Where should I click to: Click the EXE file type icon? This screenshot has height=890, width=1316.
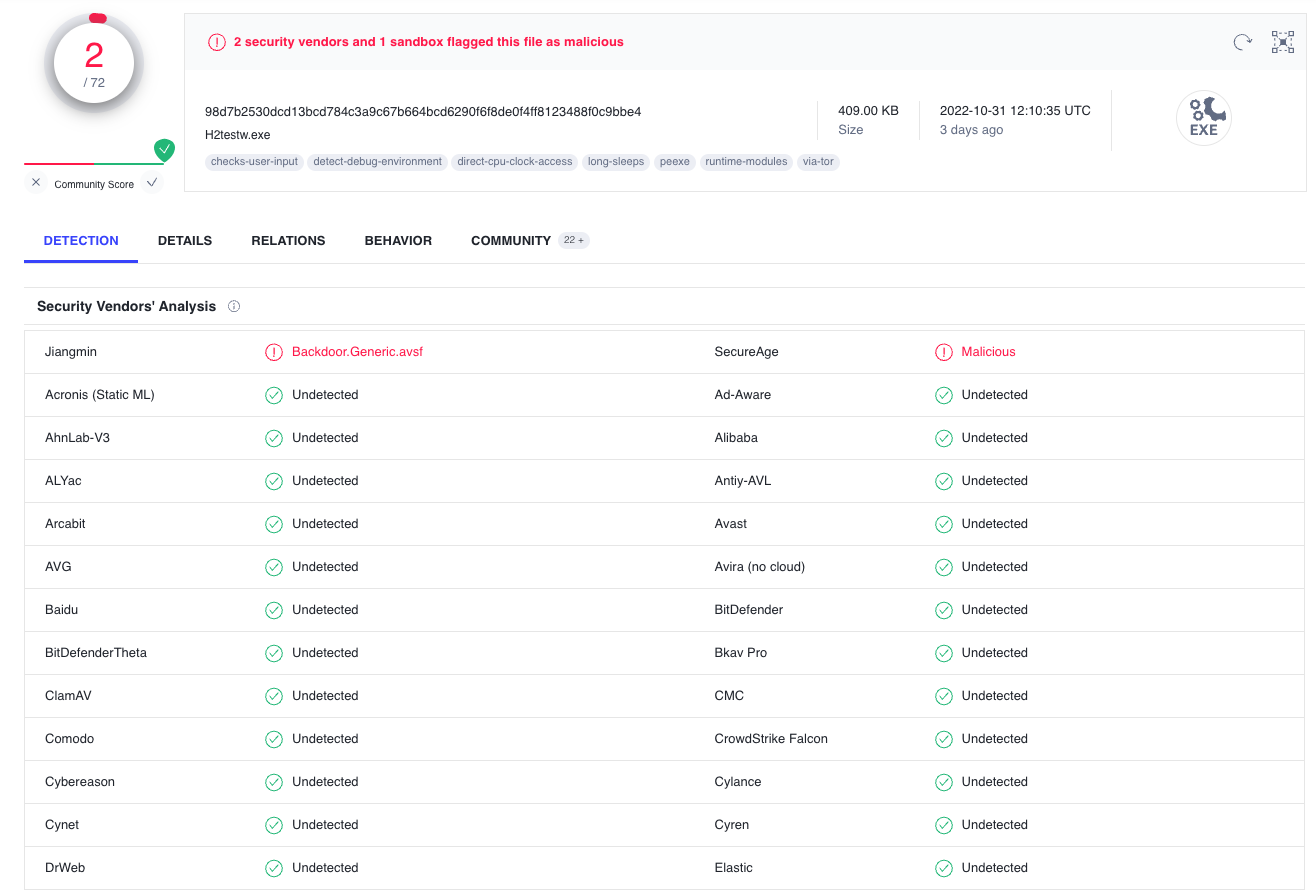pos(1204,119)
